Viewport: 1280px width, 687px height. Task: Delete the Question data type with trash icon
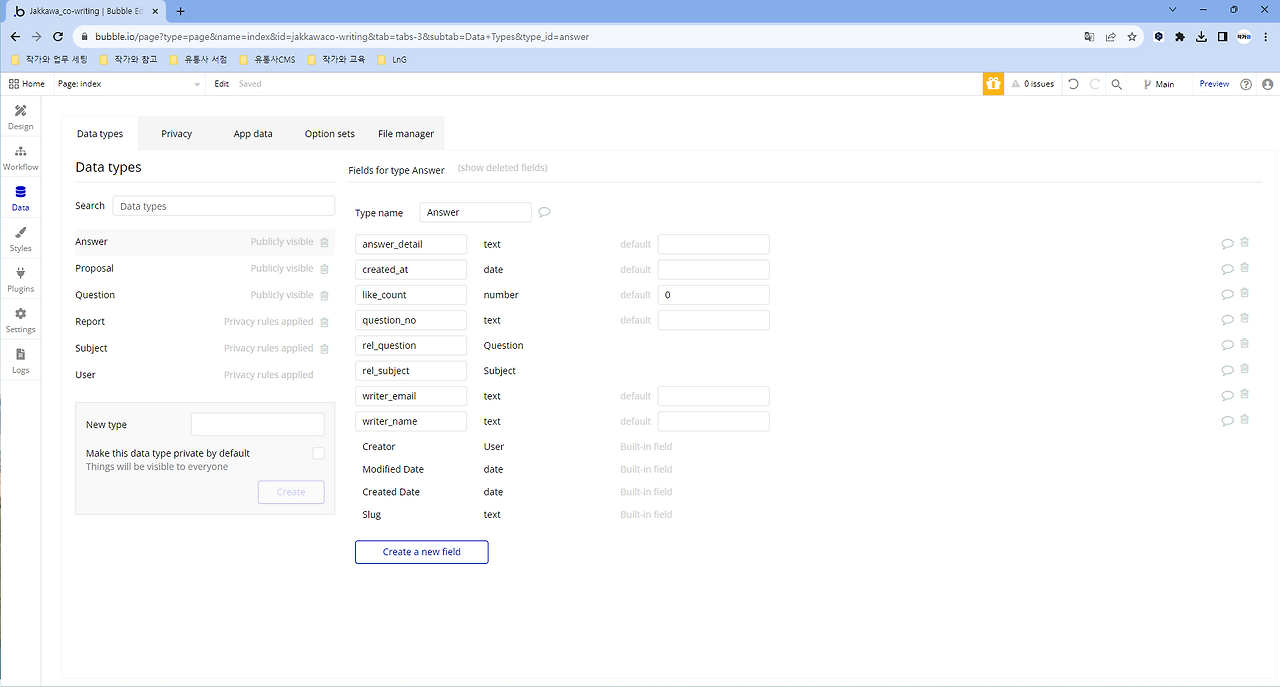click(x=324, y=295)
